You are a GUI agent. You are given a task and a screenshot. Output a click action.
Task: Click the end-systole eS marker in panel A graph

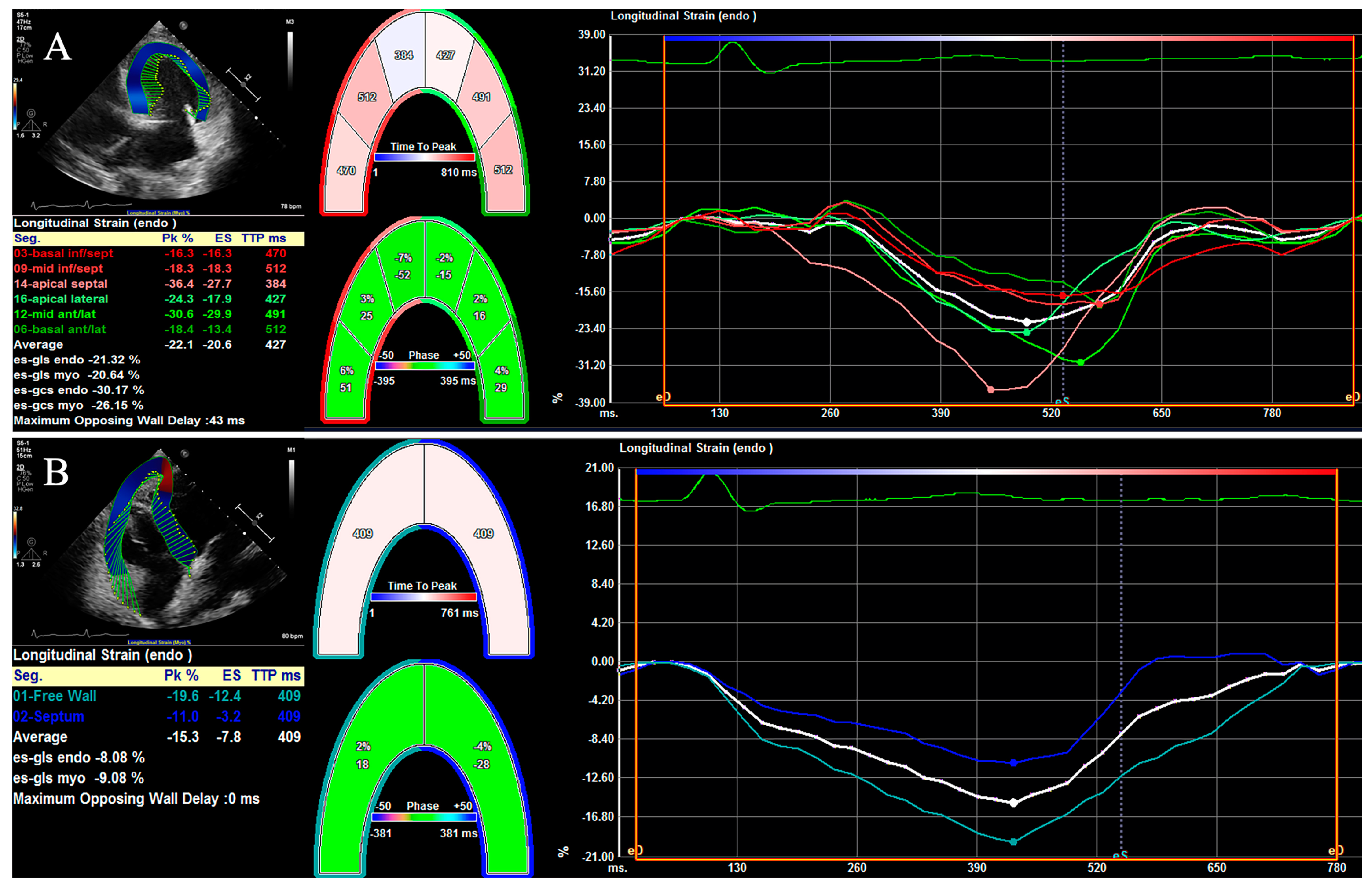[x=1062, y=401]
